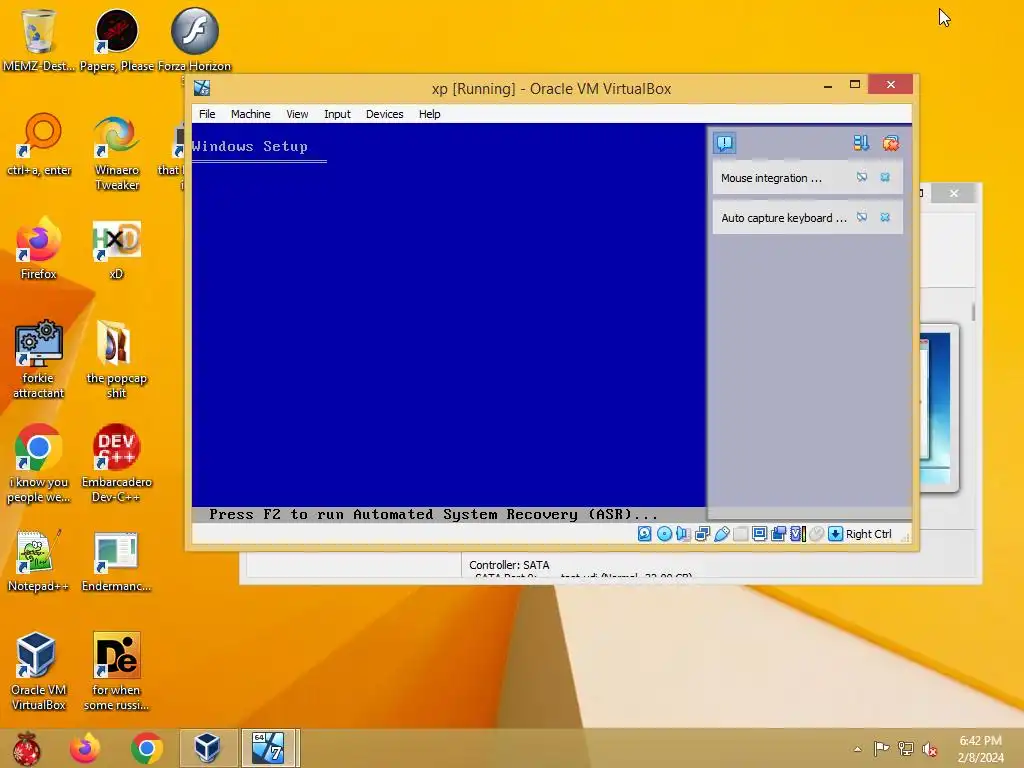This screenshot has height=768, width=1024.
Task: Click the audio status icon
Action: (683, 534)
